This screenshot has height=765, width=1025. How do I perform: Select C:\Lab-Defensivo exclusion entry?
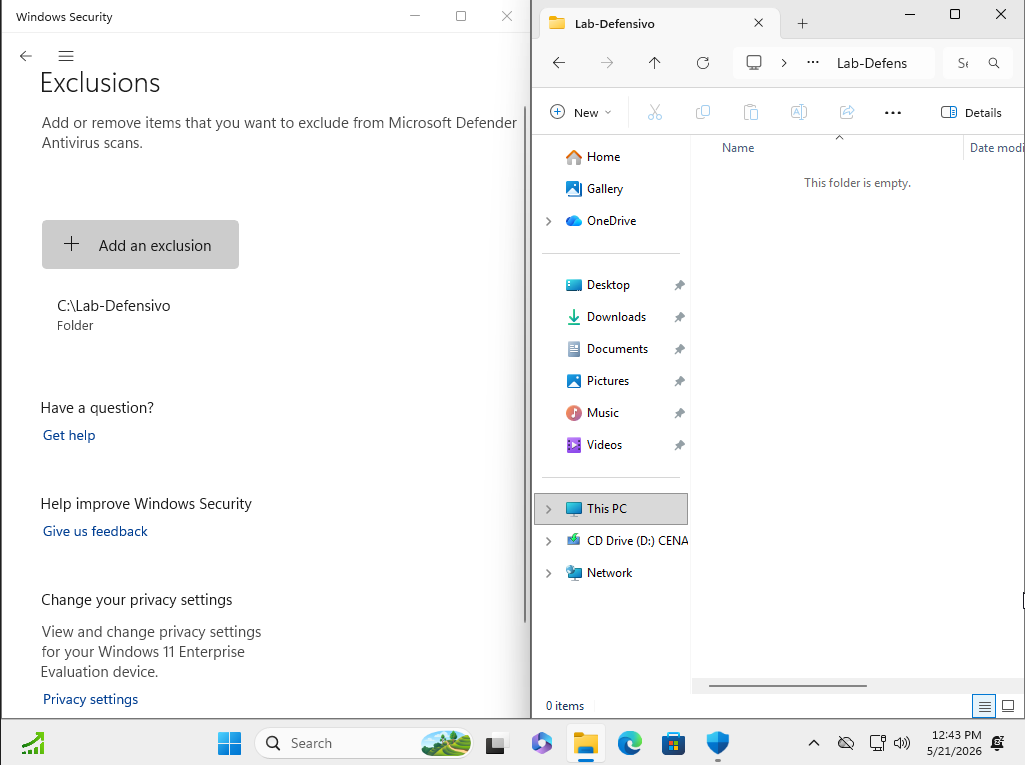tap(114, 314)
